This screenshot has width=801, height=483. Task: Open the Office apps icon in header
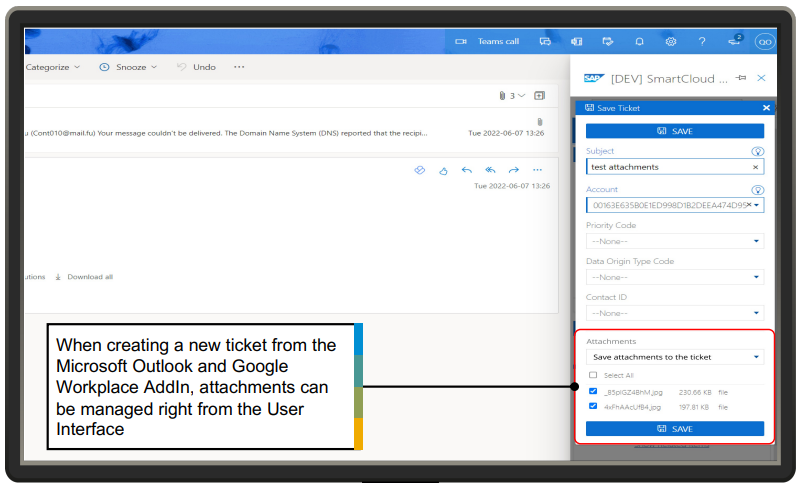[577, 41]
